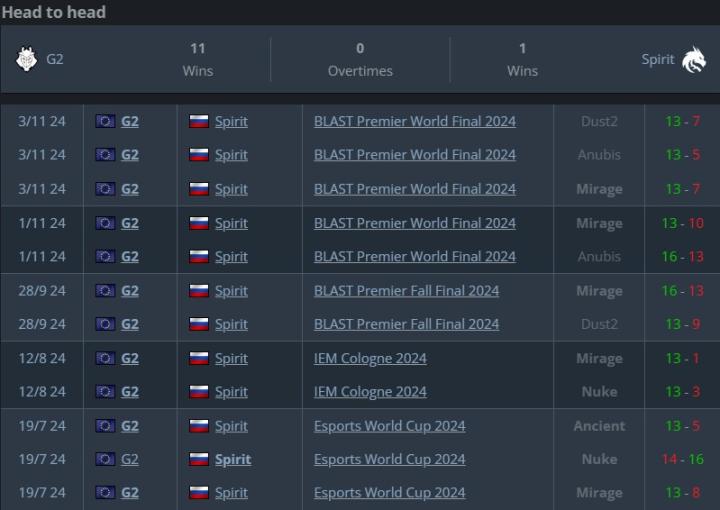The height and width of the screenshot is (510, 720).
Task: Open BLAST Premier World Final 2024 link in 13 - 5 Anubis row
Action: (x=415, y=155)
